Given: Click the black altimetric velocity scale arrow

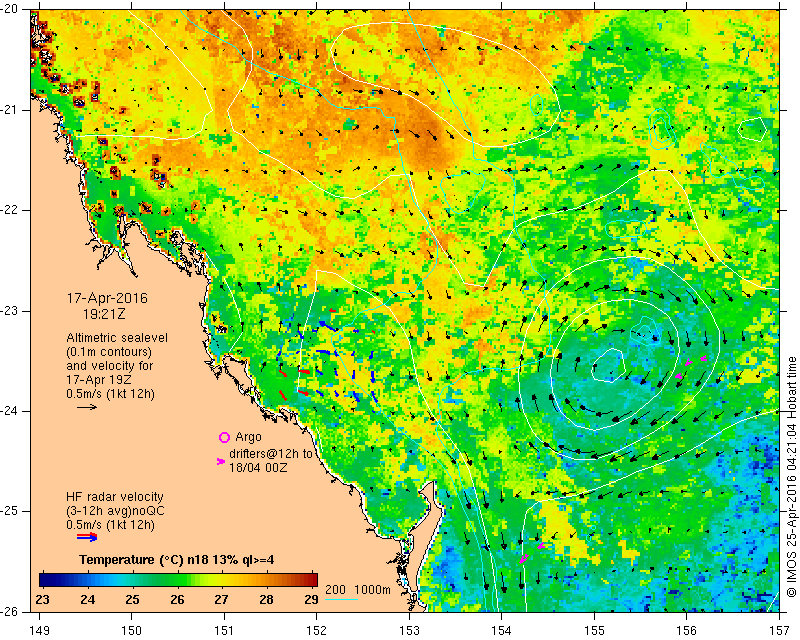Looking at the screenshot, I should (x=87, y=407).
